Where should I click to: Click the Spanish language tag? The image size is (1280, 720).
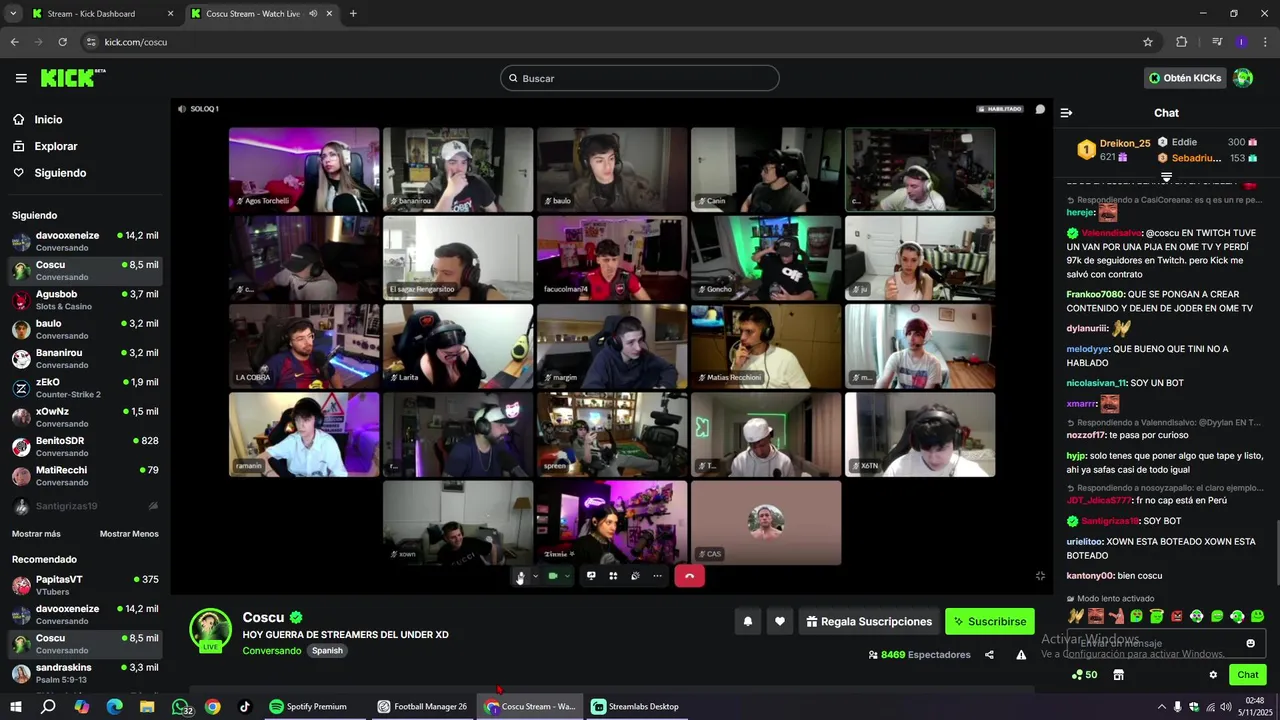327,651
